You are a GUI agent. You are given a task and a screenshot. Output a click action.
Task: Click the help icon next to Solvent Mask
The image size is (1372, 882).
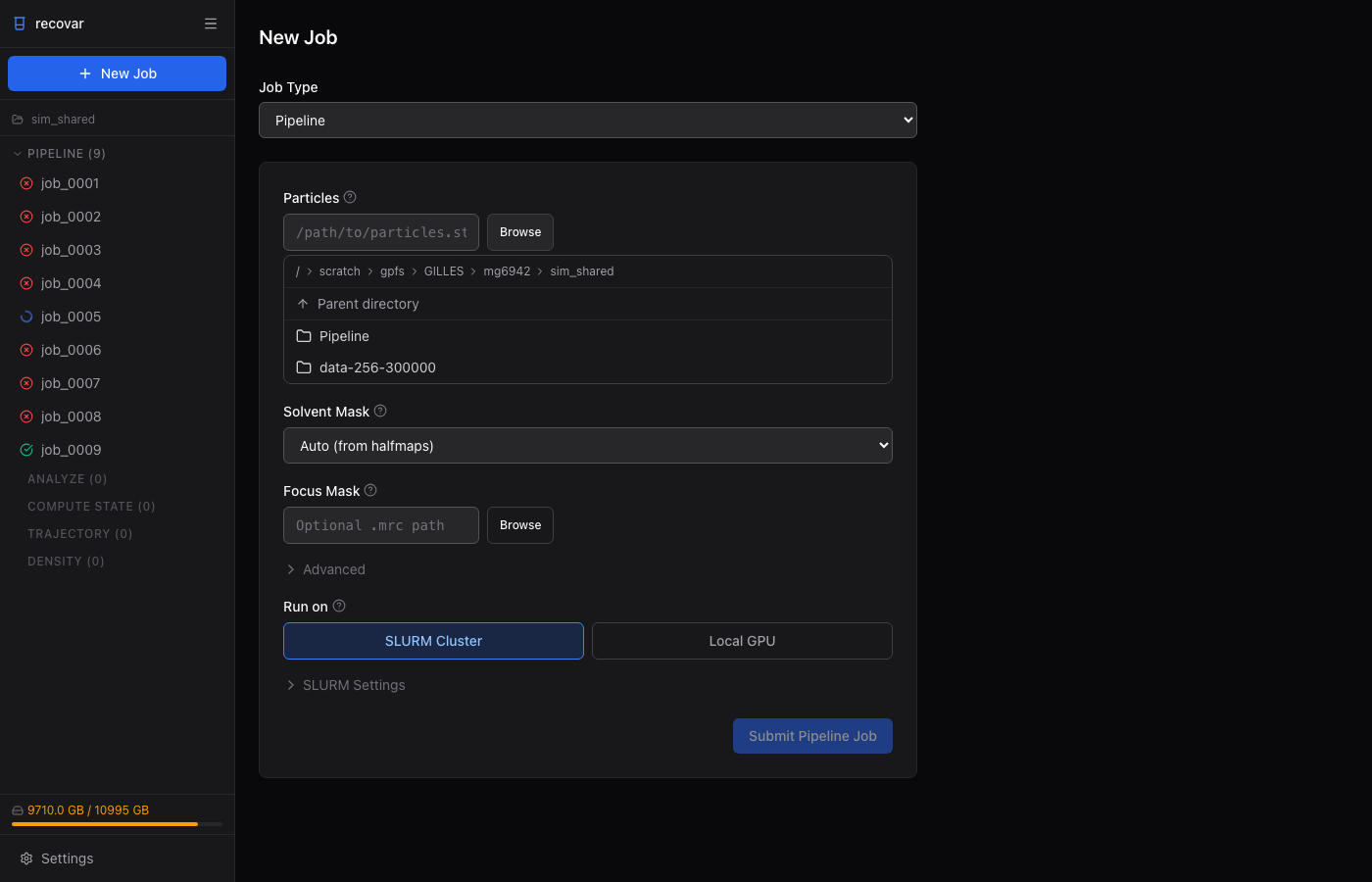[380, 411]
